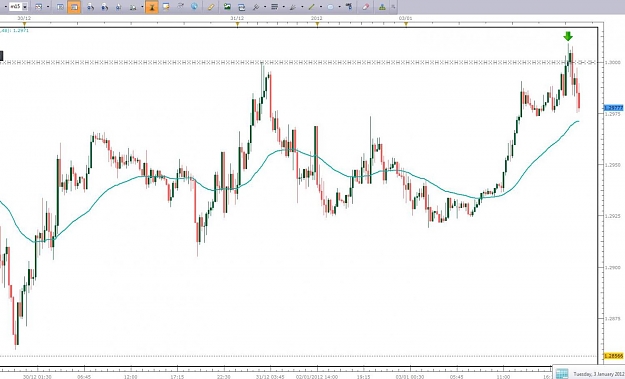Open the m15 timeframe combo box
The height and width of the screenshot is (379, 625).
point(18,6)
